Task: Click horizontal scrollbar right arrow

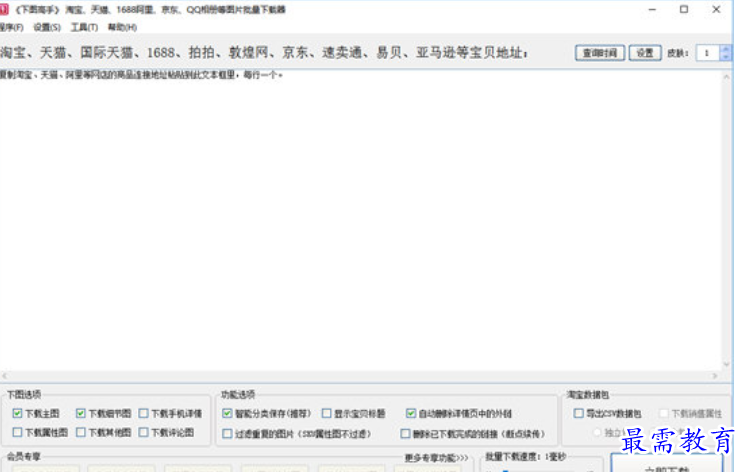Action: pos(716,376)
